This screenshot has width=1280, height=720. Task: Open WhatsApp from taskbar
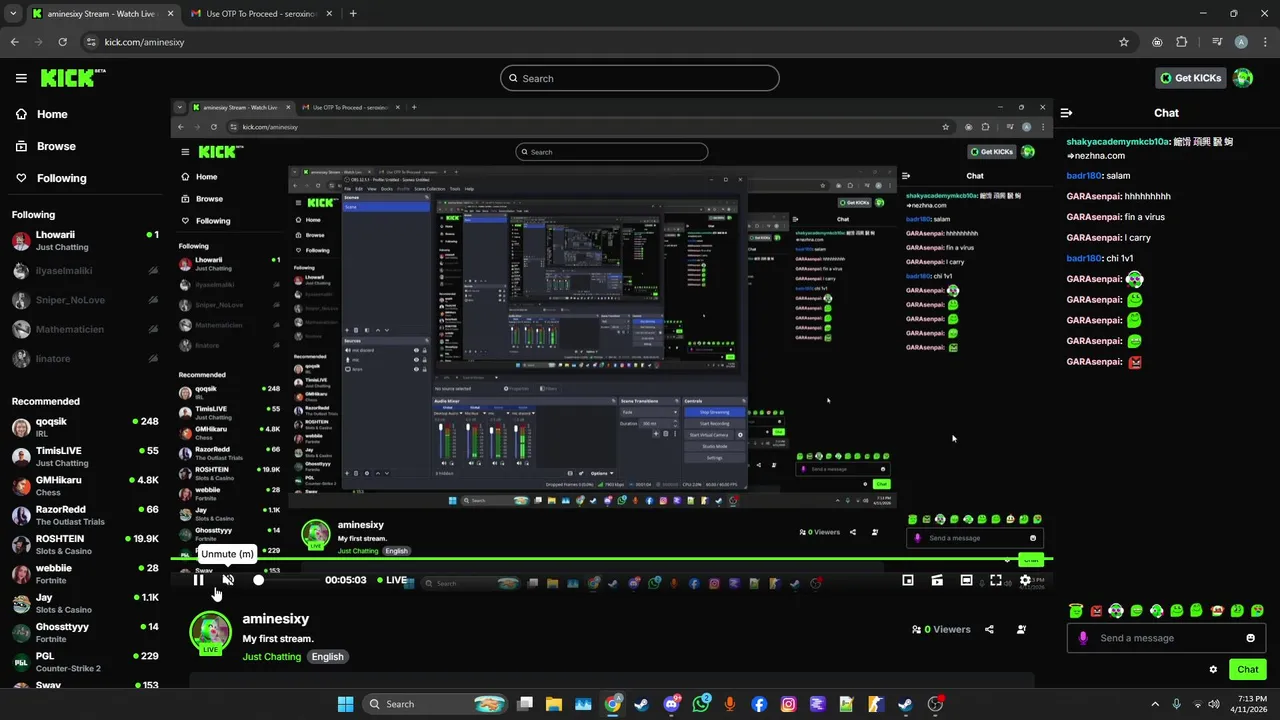700,704
